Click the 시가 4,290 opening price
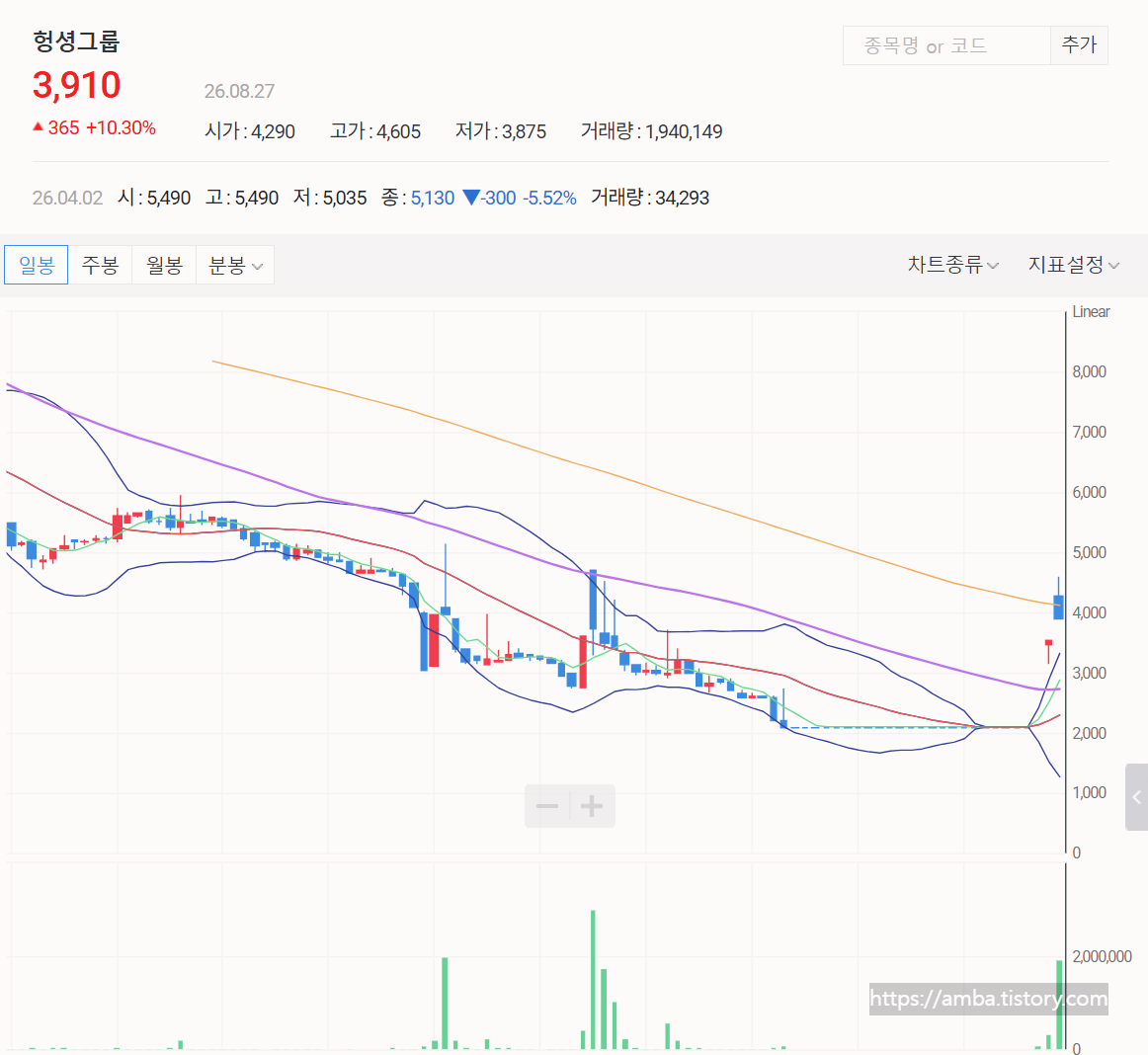The image size is (1148, 1055). tap(250, 131)
